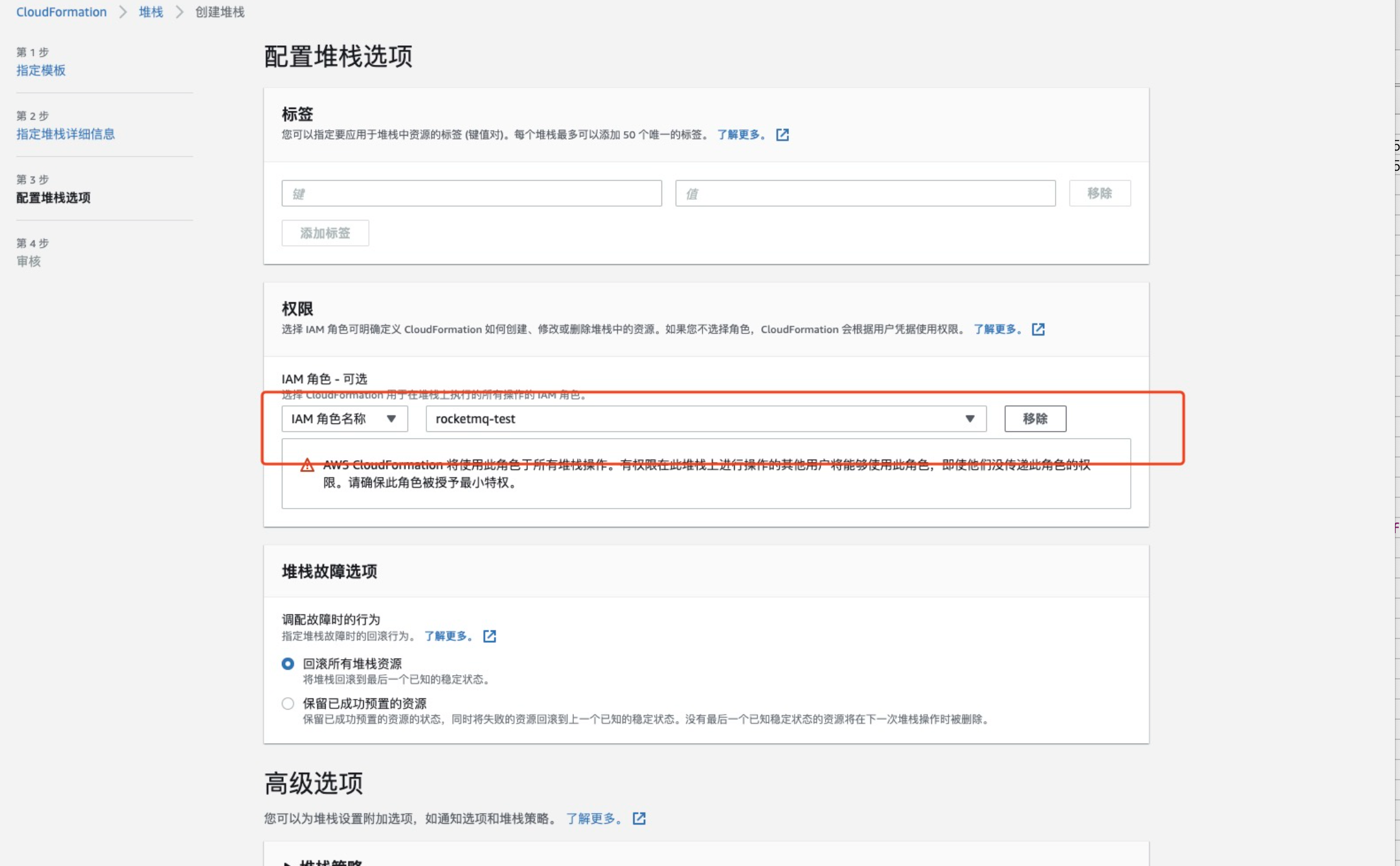Click the 添加标签 button
The height and width of the screenshot is (866, 1400).
tap(325, 233)
